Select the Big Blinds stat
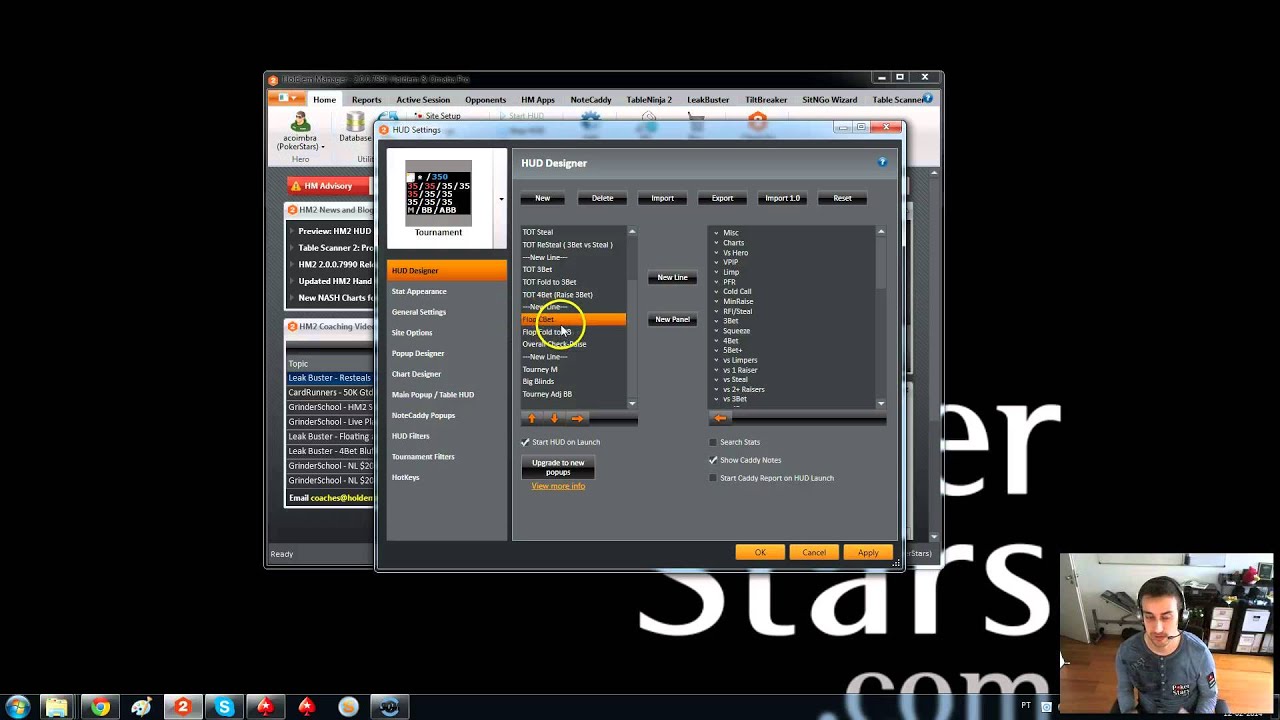This screenshot has width=1280, height=720. pyautogui.click(x=573, y=381)
